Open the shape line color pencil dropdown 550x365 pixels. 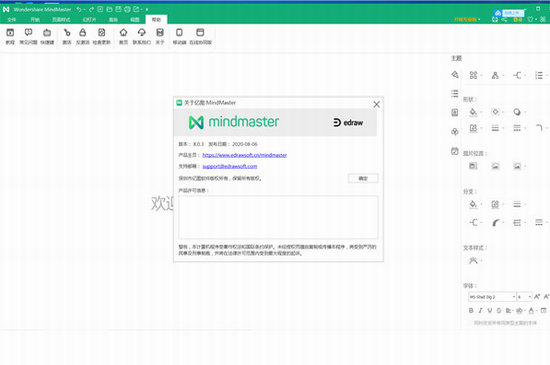pyautogui.click(x=475, y=128)
